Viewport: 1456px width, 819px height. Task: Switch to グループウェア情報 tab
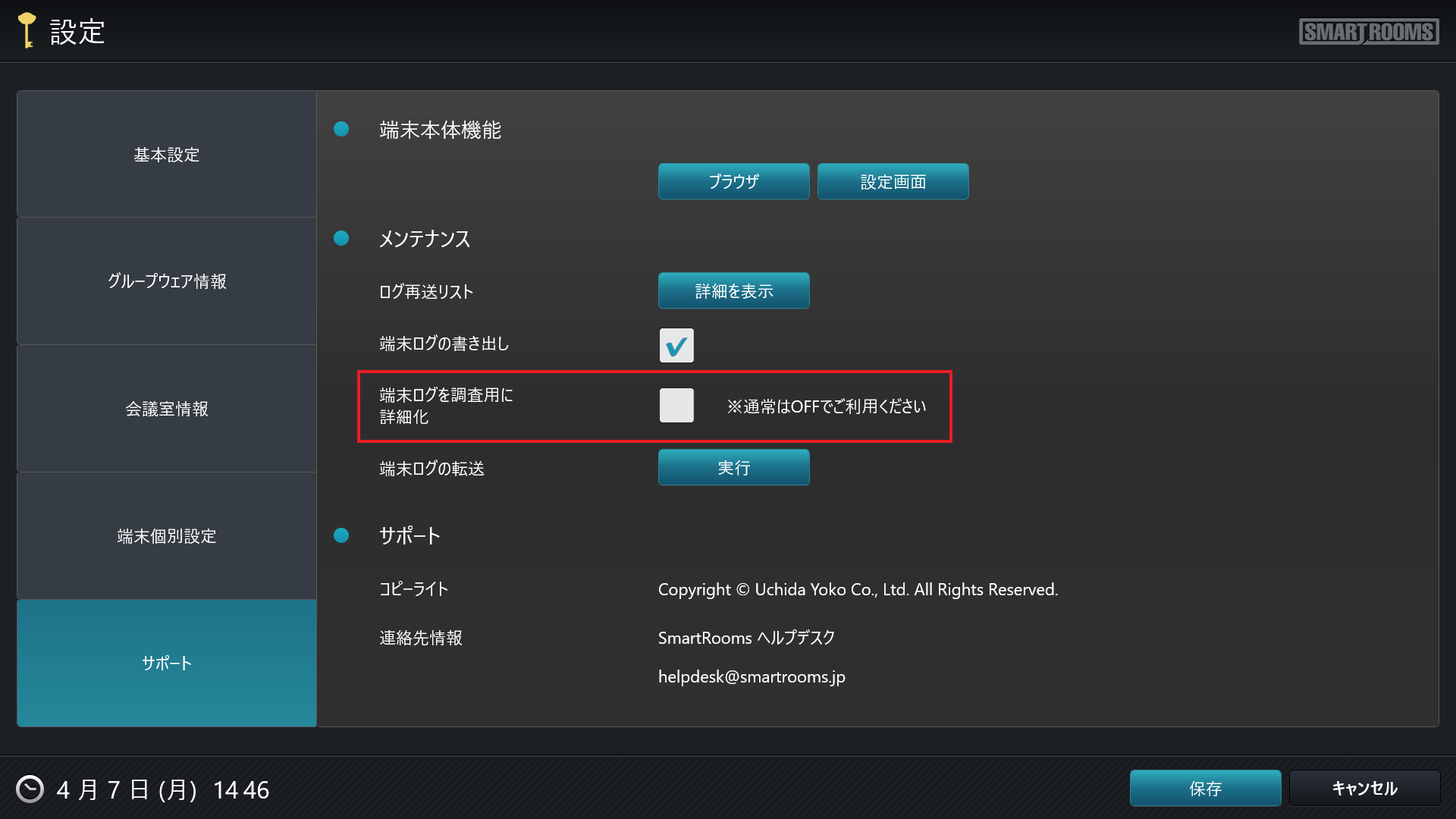pos(167,281)
